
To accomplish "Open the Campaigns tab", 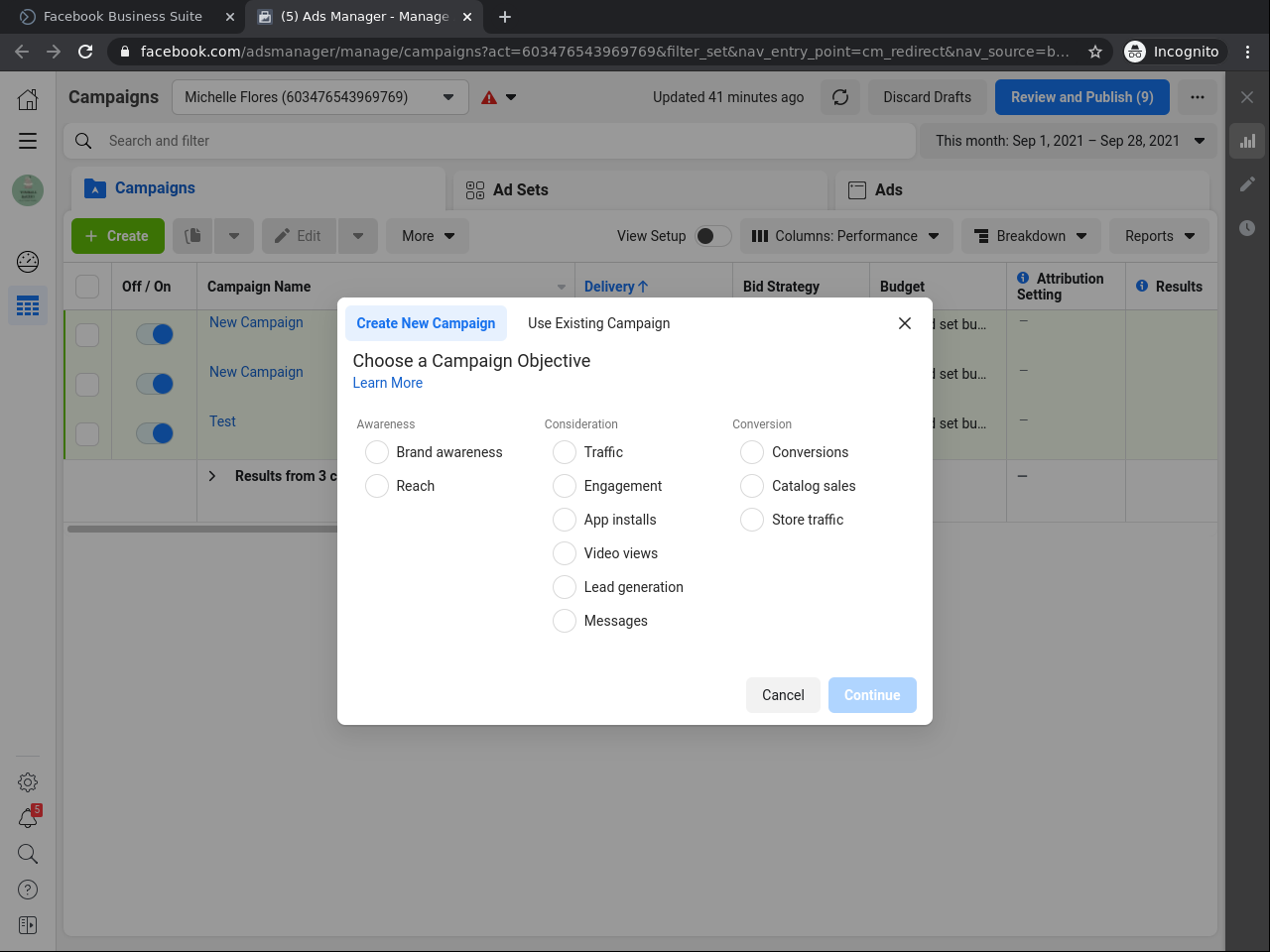I will tap(258, 188).
